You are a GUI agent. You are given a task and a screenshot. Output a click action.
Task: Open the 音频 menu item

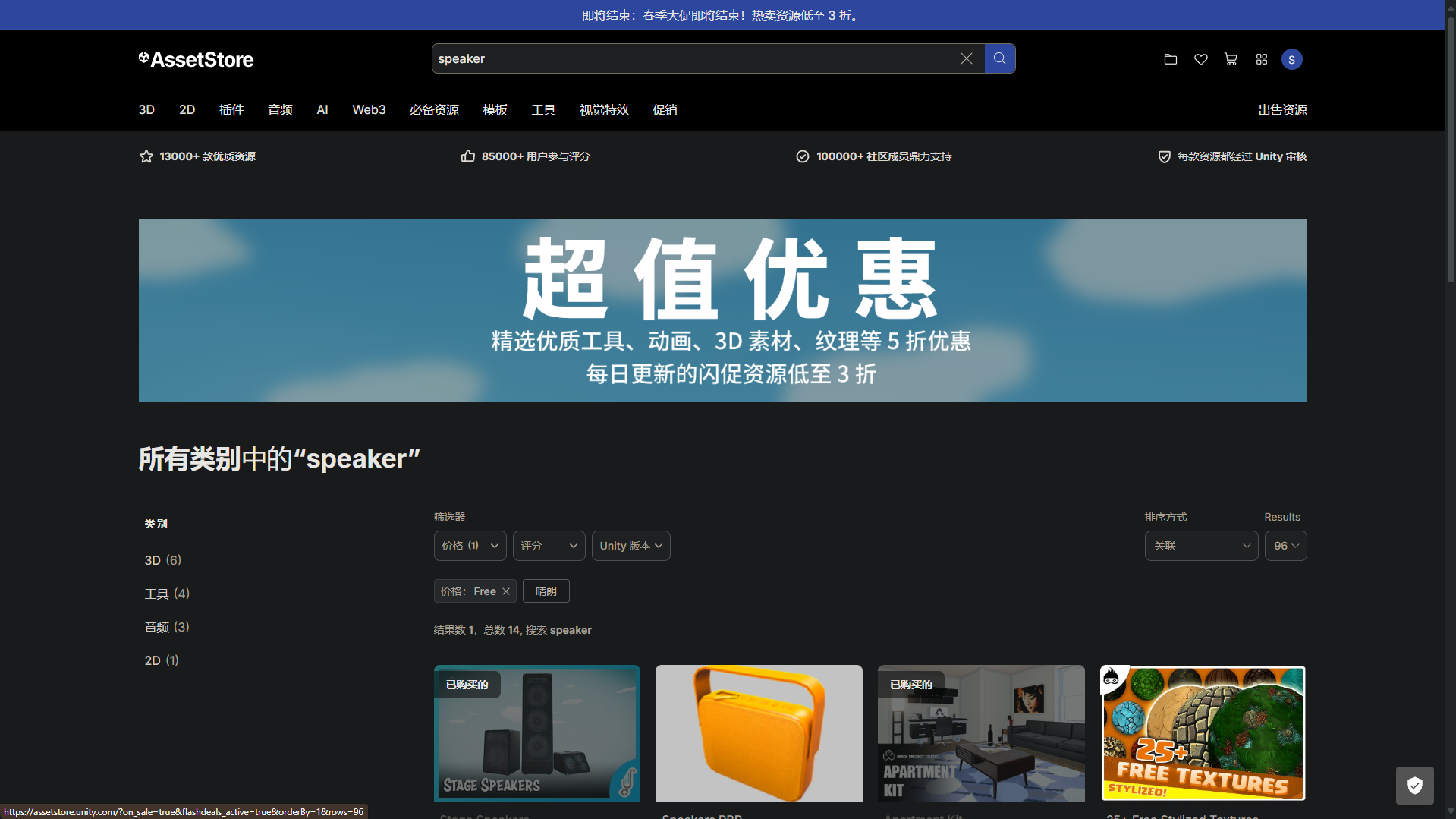coord(280,110)
